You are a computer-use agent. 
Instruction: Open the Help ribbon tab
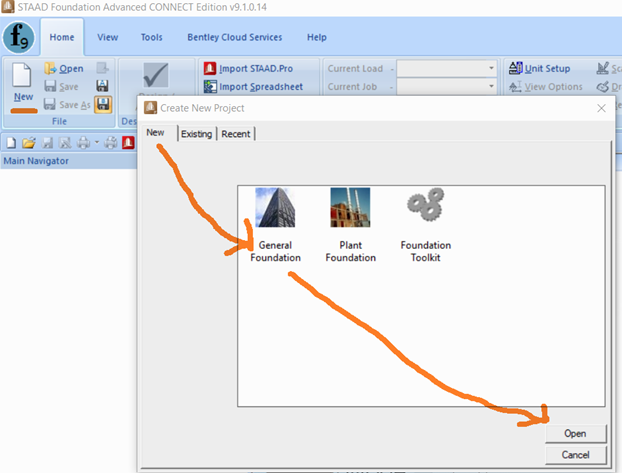pyautogui.click(x=317, y=37)
